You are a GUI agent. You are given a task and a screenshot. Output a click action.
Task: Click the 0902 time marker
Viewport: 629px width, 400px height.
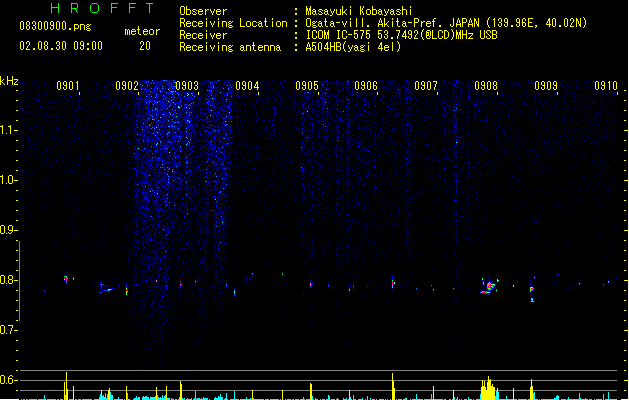(127, 86)
